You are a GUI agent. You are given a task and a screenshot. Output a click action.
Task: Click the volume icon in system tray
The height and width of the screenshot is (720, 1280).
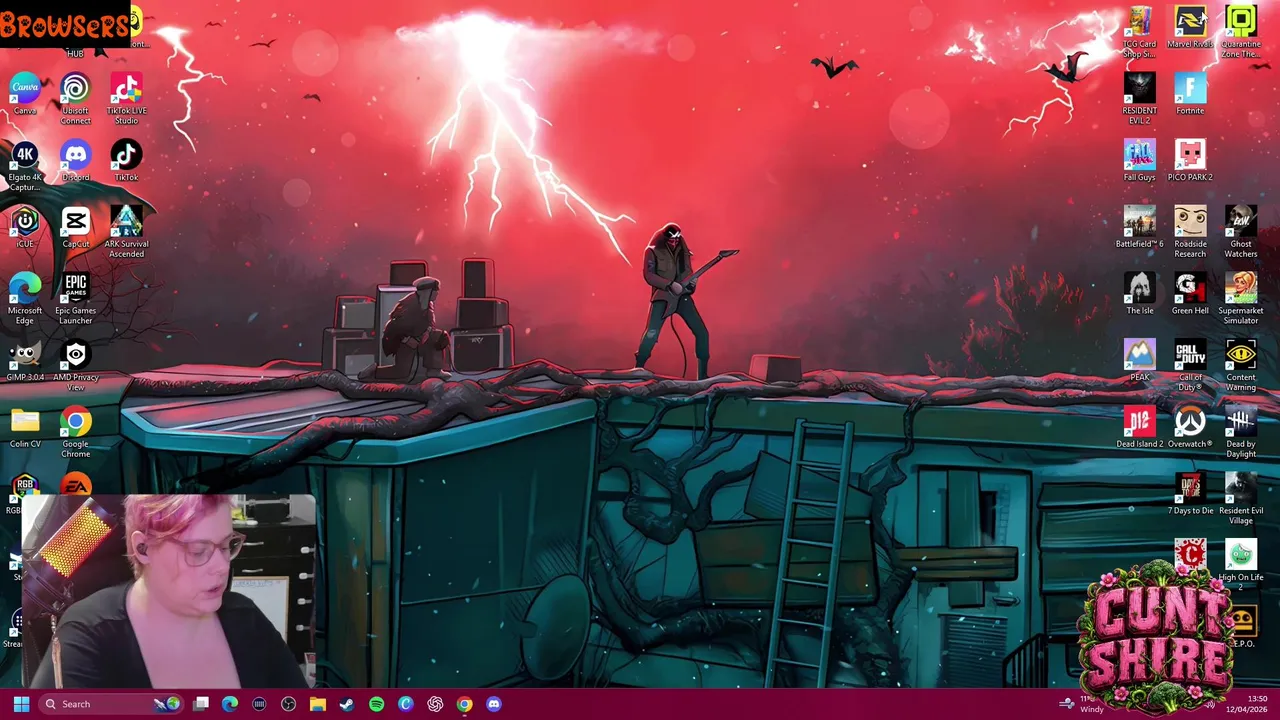[1210, 704]
